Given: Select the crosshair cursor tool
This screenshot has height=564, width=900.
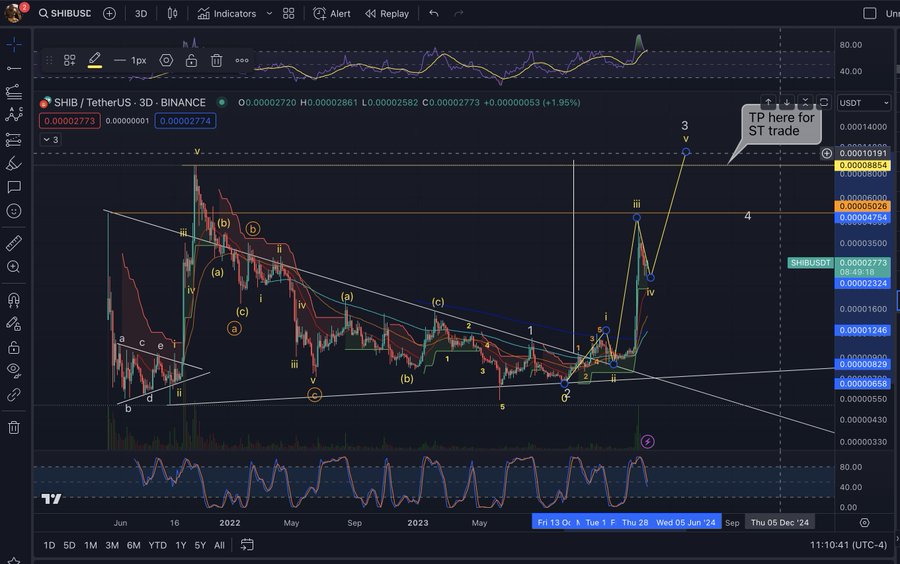Looking at the screenshot, I should pos(14,44).
